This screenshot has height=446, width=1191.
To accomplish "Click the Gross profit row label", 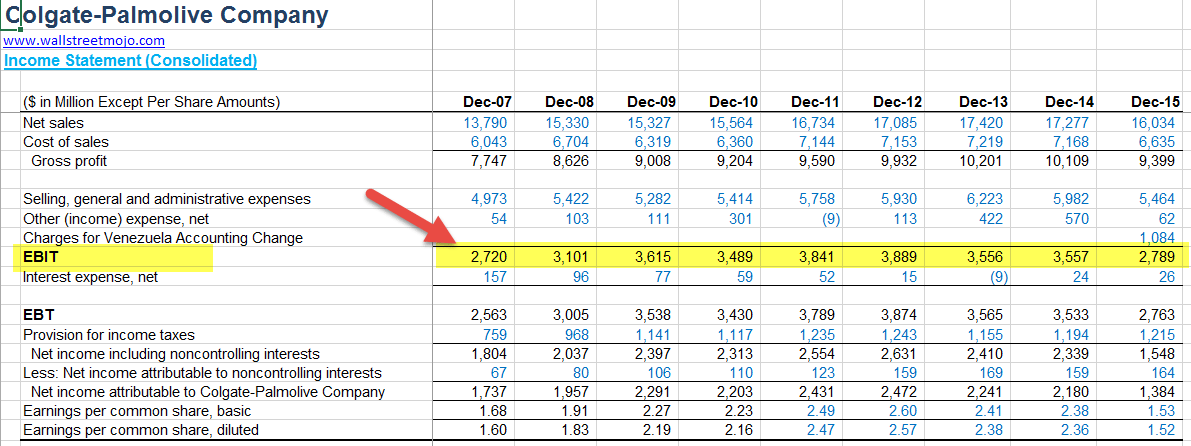I will point(69,160).
